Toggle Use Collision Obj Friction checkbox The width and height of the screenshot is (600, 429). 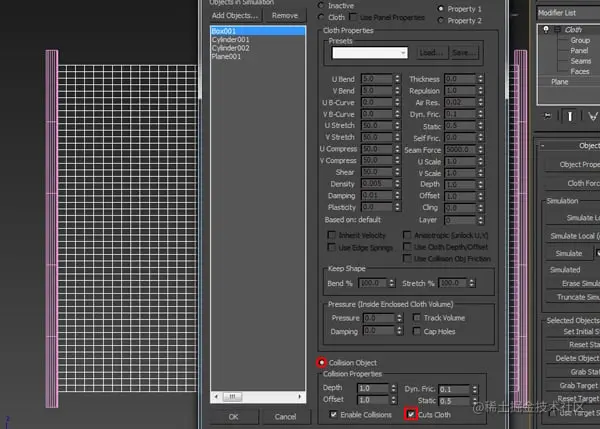click(x=407, y=259)
